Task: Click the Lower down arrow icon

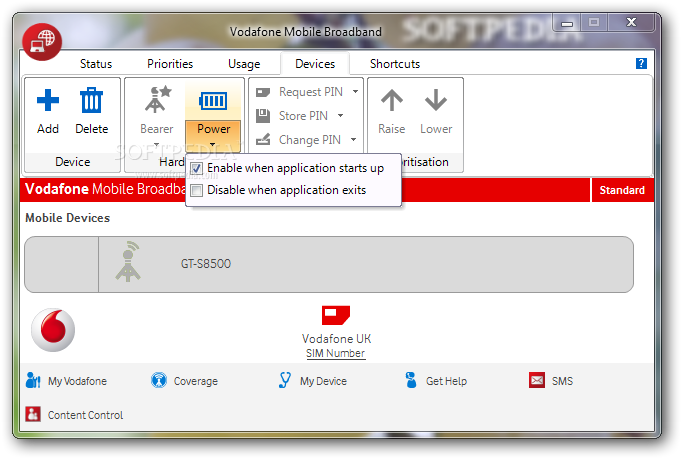Action: click(x=436, y=100)
